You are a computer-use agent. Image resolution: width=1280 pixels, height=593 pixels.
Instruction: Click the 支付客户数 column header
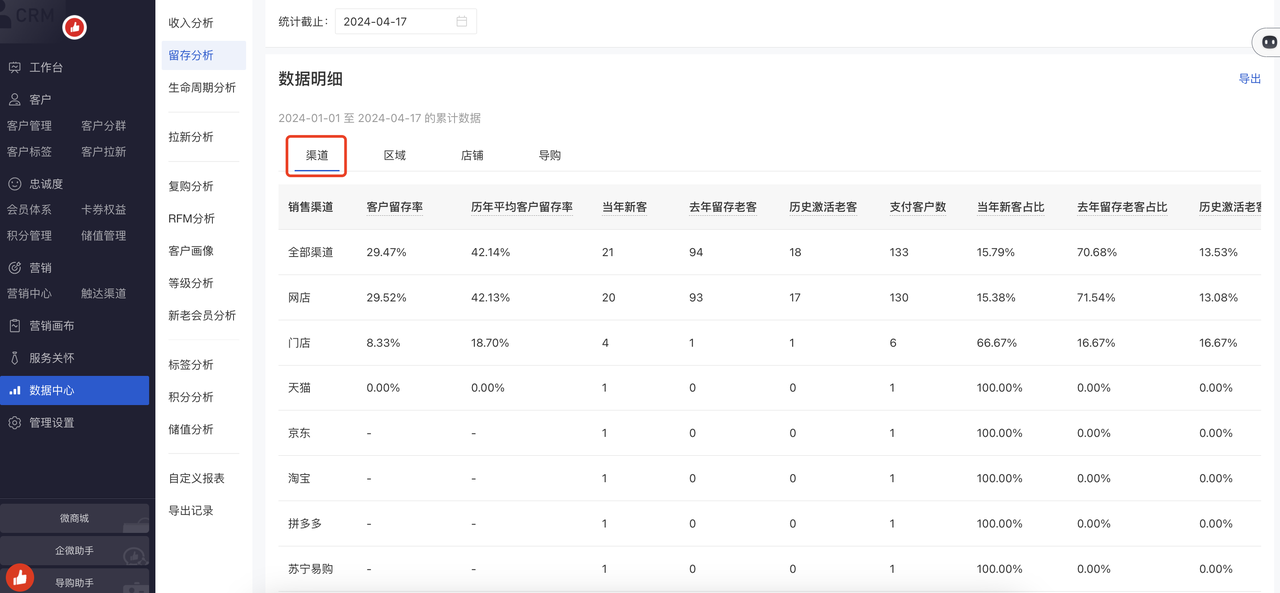(918, 207)
